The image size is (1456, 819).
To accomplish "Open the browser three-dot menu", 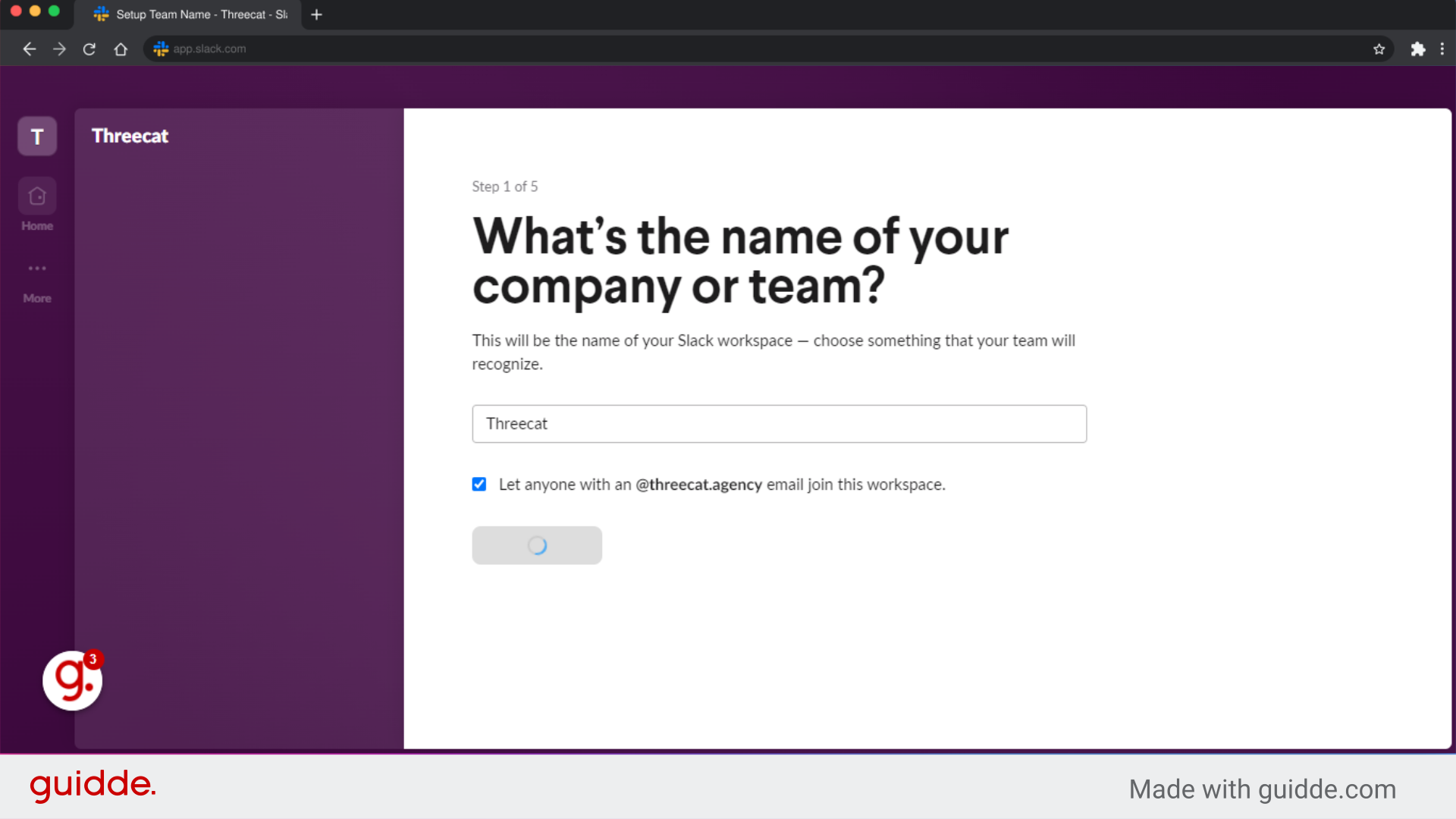I will [x=1443, y=49].
